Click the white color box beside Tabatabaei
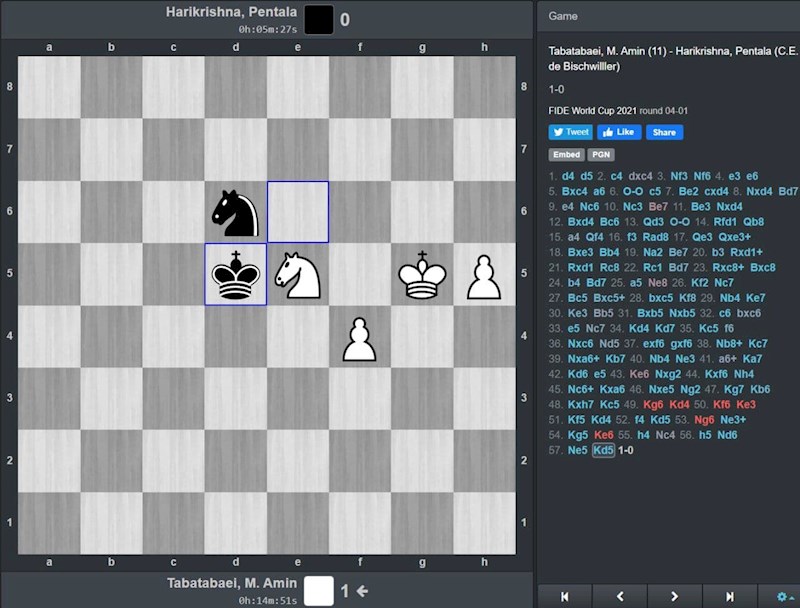800x608 pixels. coord(319,591)
